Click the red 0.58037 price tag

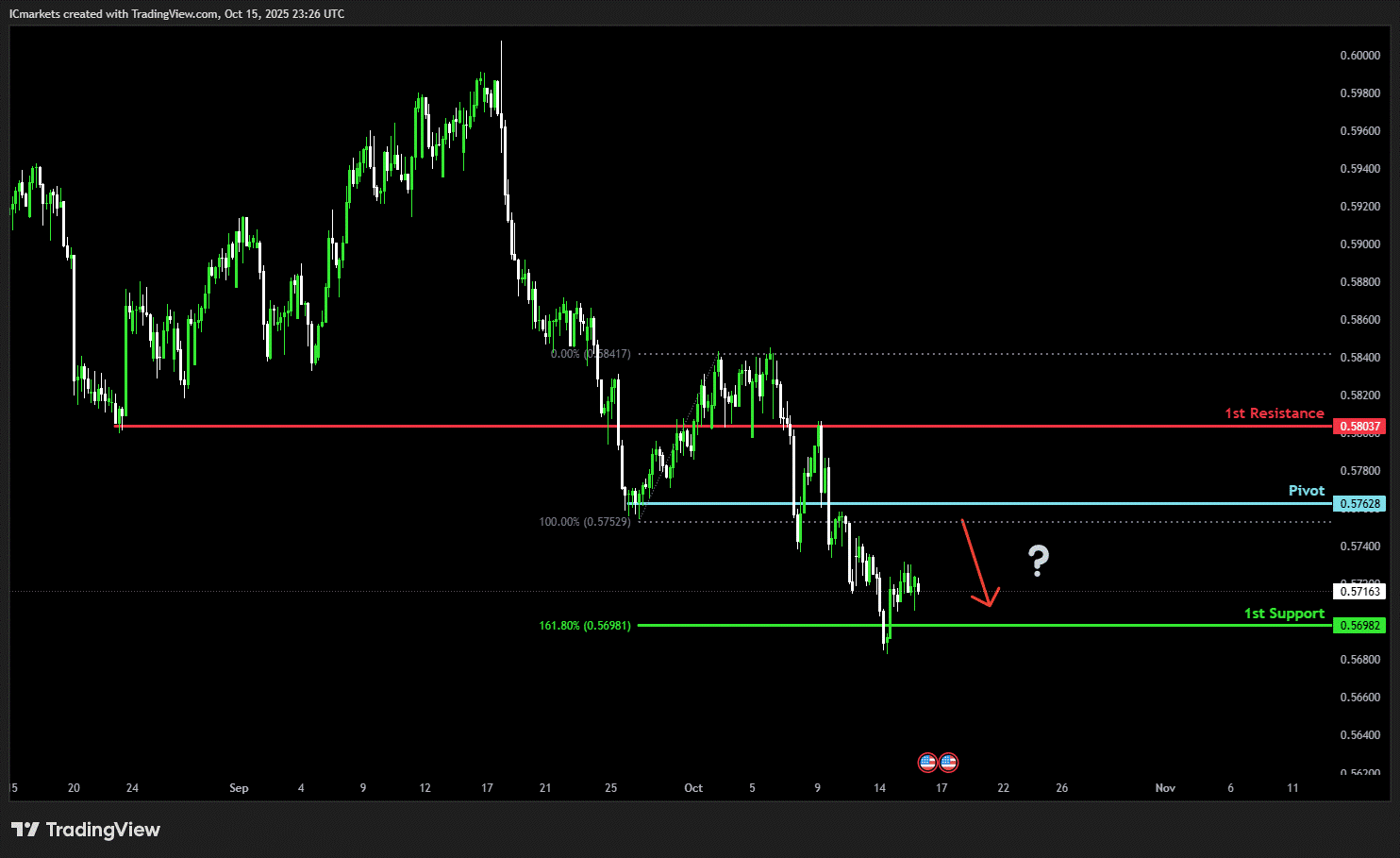tap(1359, 427)
